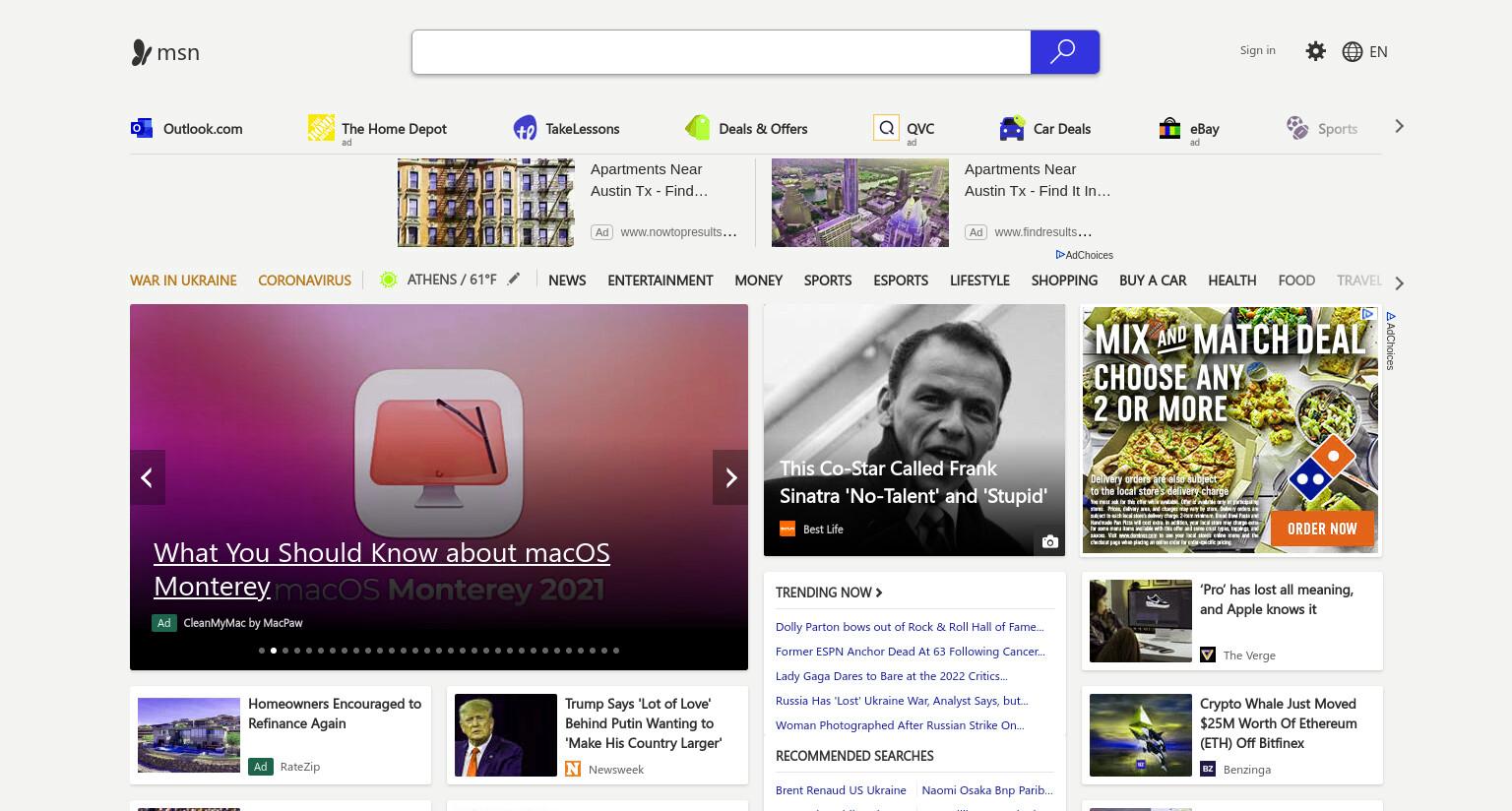Click the Best Life source logo
This screenshot has height=811, width=1512.
(x=787, y=529)
